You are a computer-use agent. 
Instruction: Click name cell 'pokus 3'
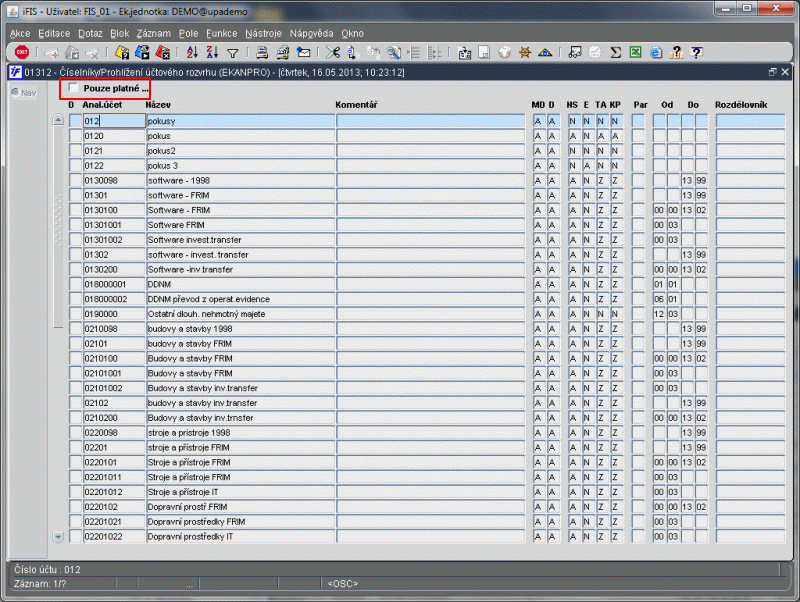(240, 166)
